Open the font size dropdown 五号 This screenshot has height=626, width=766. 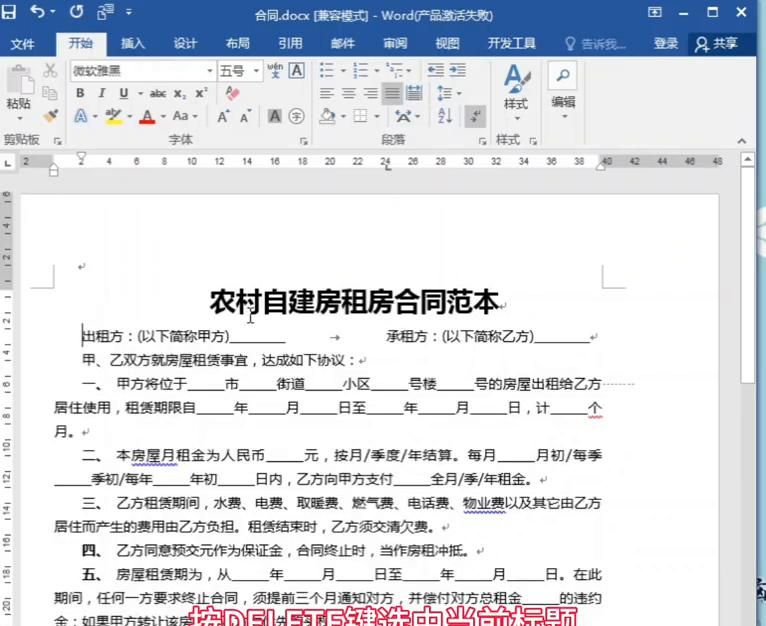pos(256,71)
